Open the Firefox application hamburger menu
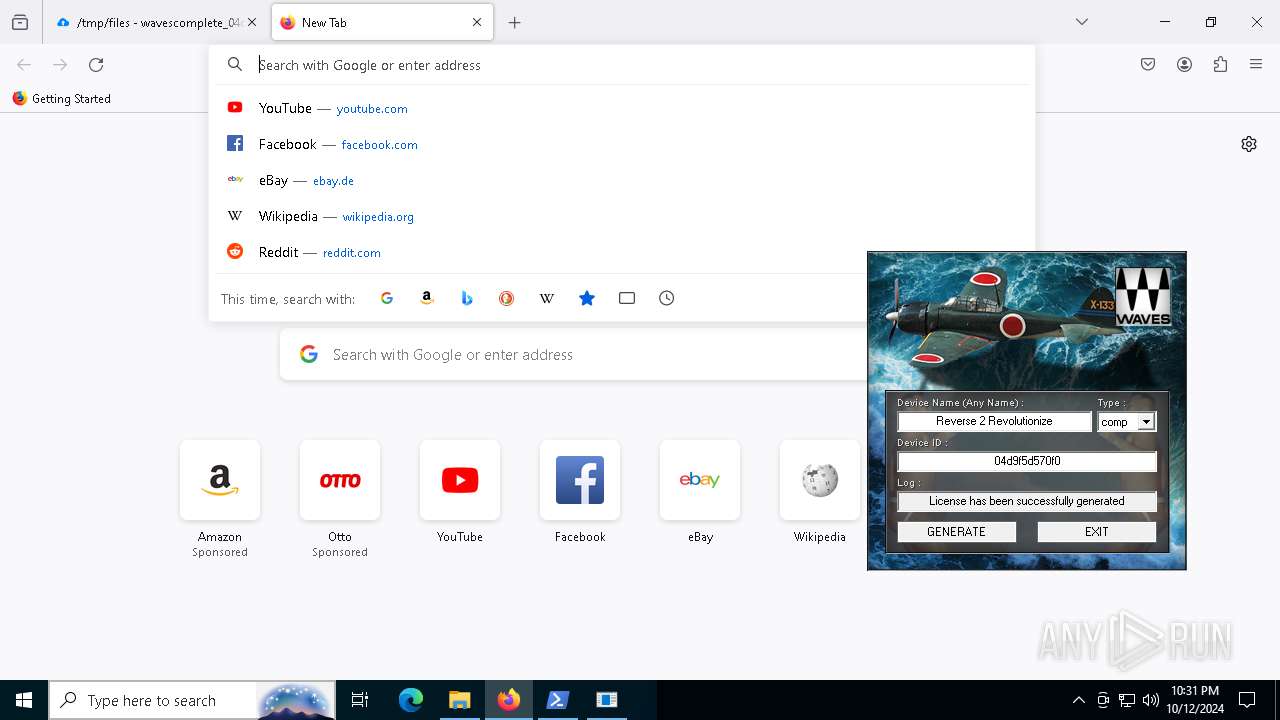This screenshot has width=1280, height=720. click(1256, 65)
